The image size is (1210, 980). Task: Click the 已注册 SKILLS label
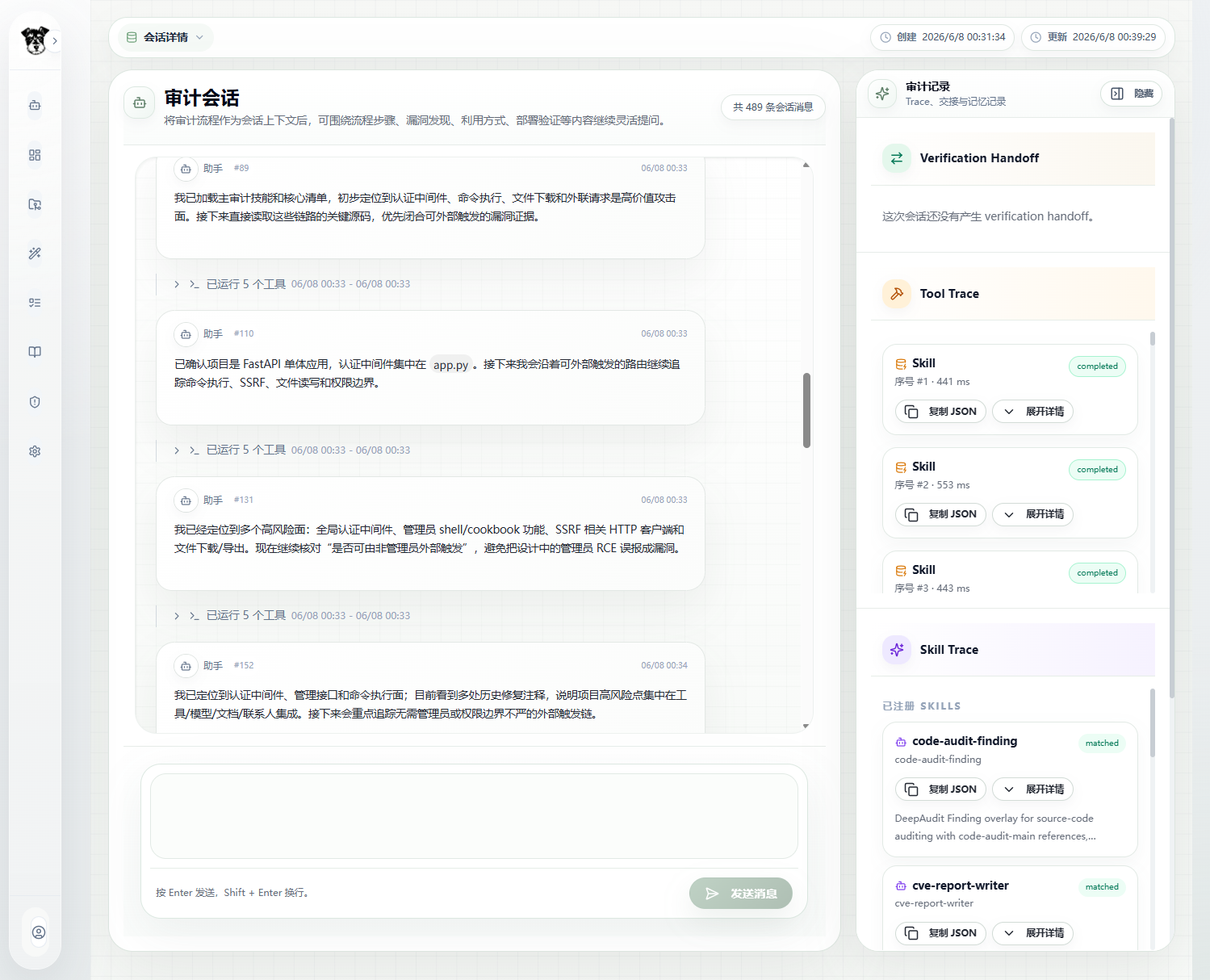(922, 706)
